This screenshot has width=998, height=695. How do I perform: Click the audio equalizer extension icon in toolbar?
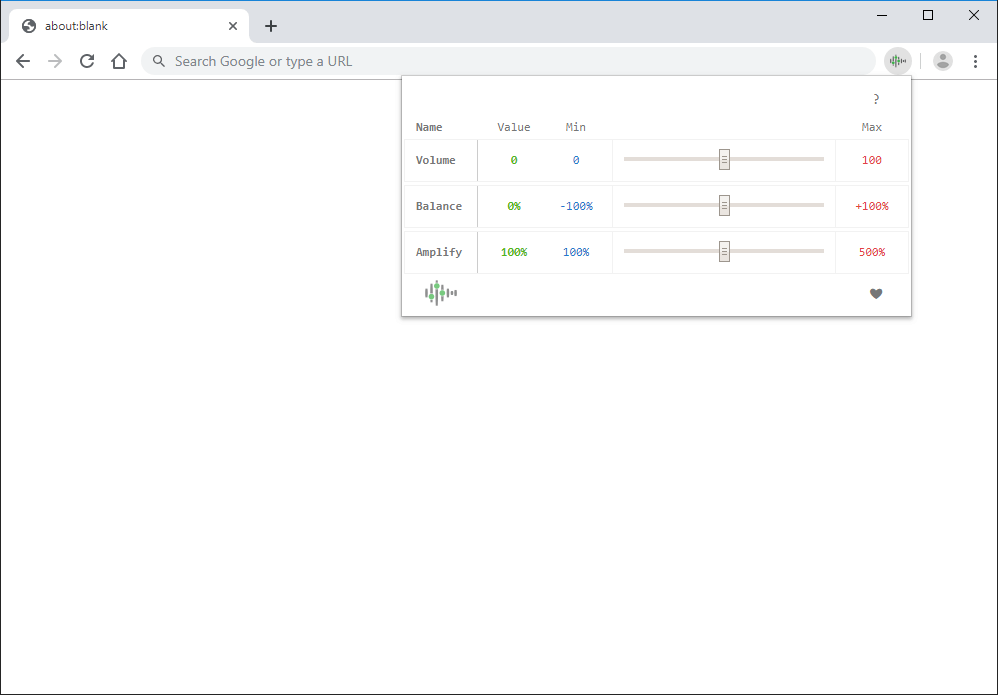[x=897, y=61]
